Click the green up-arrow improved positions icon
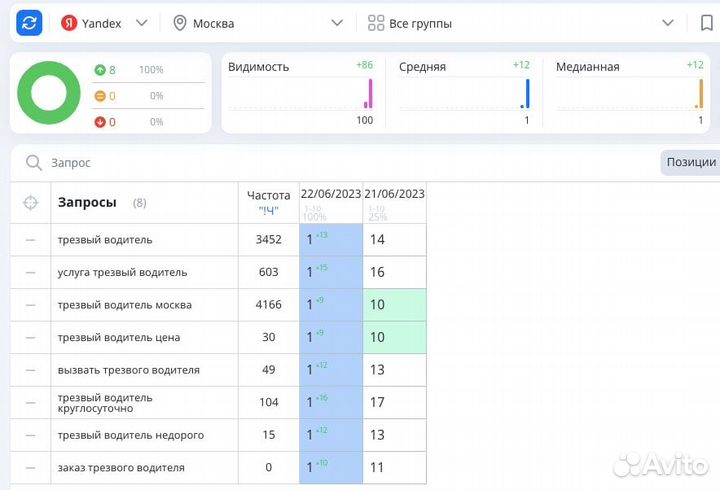The height and width of the screenshot is (490, 720). [99, 70]
